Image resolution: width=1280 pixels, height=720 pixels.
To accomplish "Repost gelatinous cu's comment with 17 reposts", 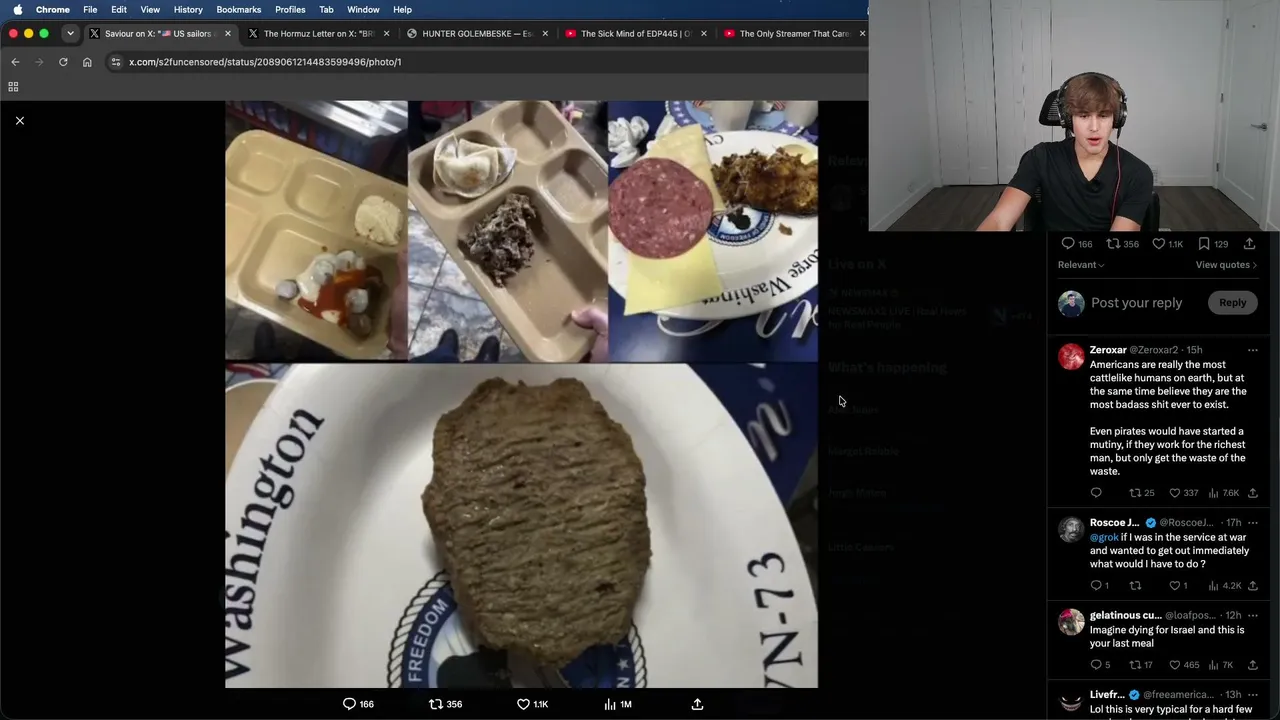I will (x=1140, y=665).
